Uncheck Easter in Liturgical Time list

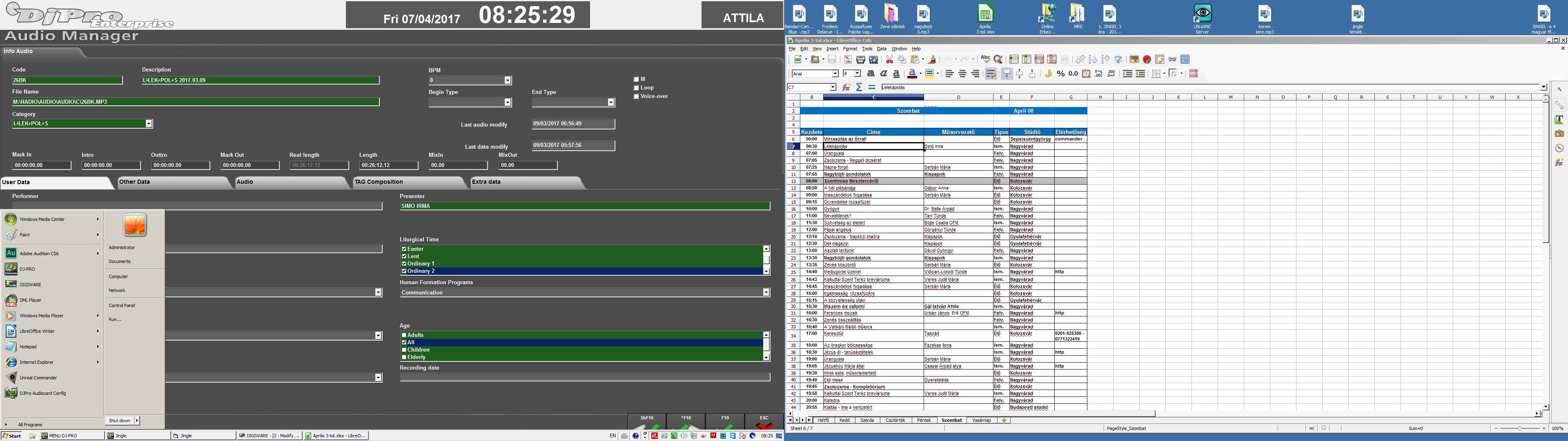404,249
